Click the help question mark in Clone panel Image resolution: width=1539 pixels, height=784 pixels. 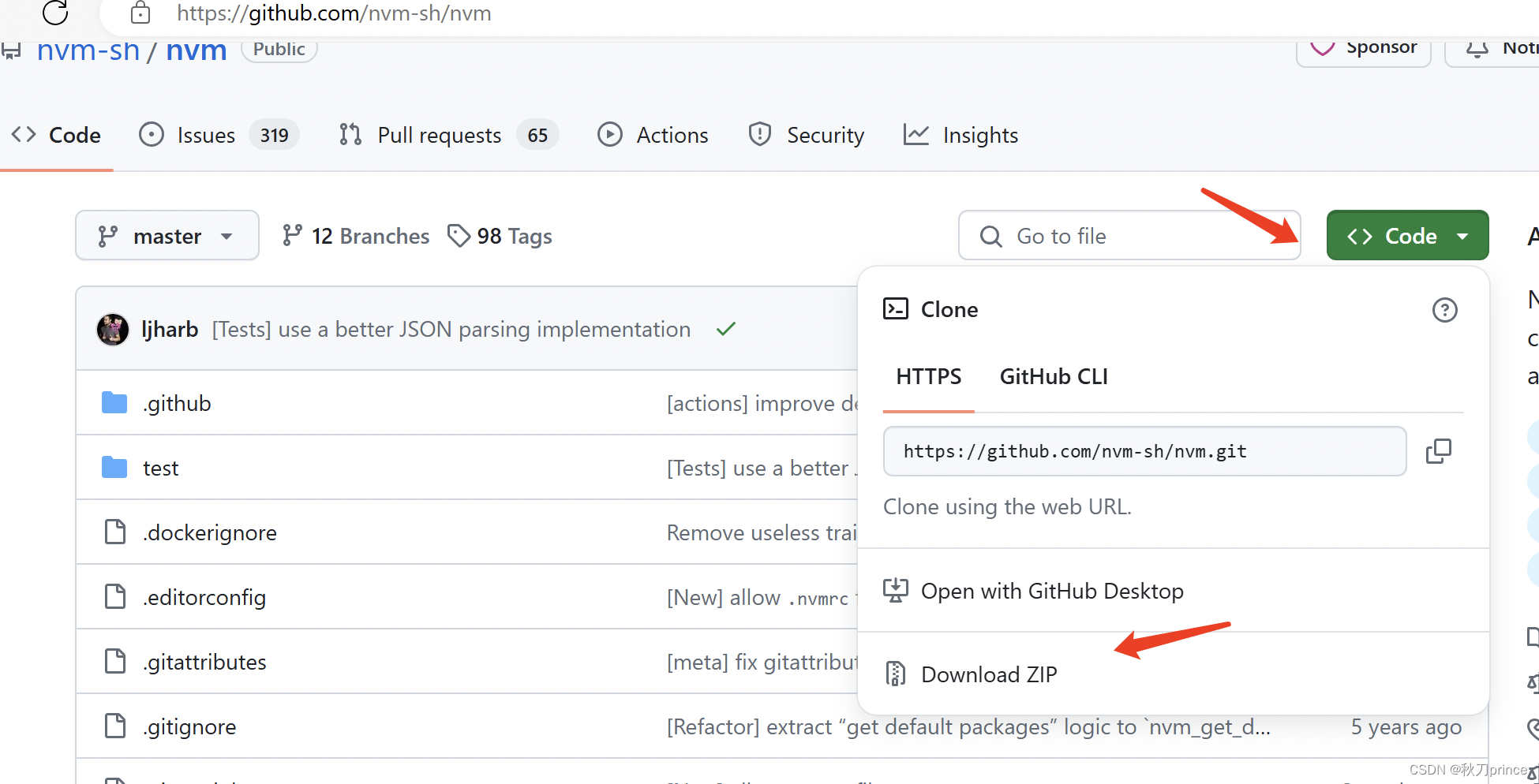[1444, 310]
